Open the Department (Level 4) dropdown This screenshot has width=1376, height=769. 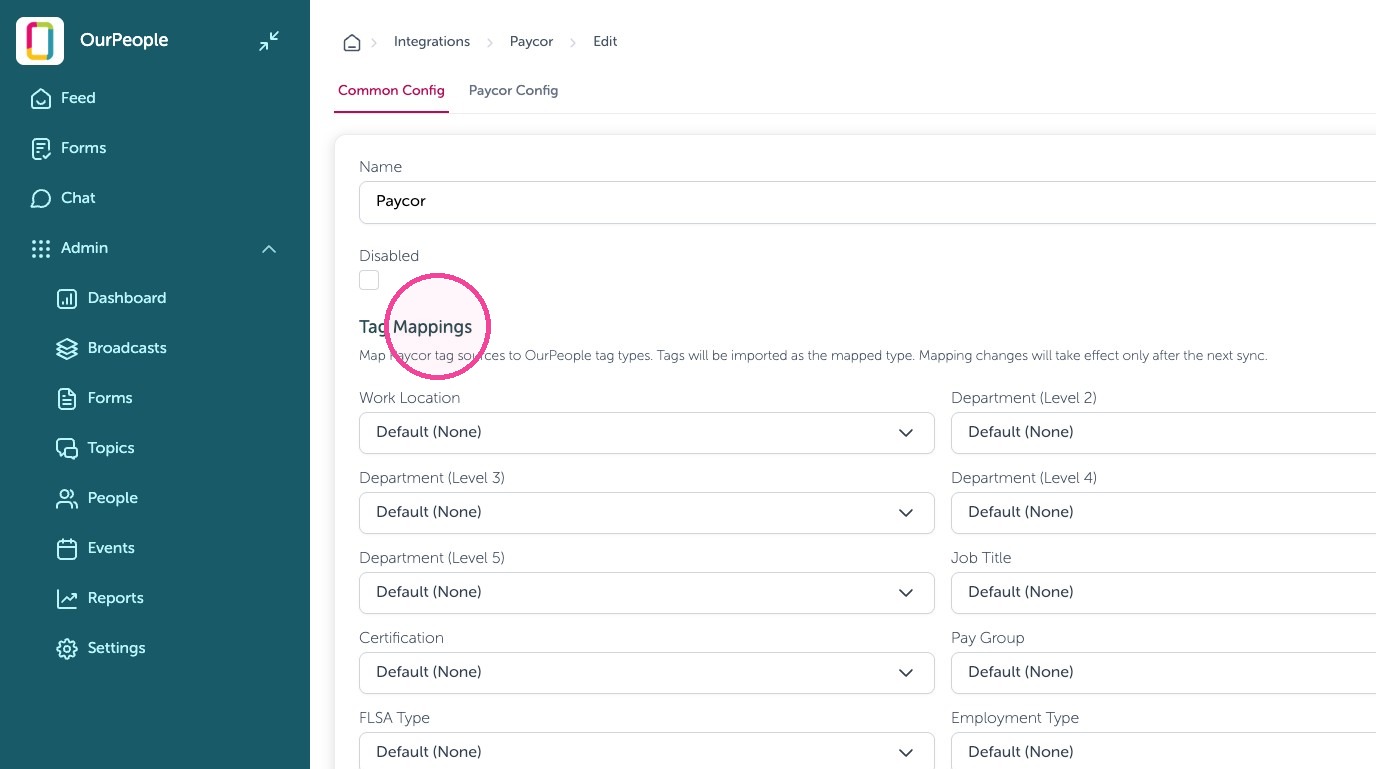coord(1163,512)
